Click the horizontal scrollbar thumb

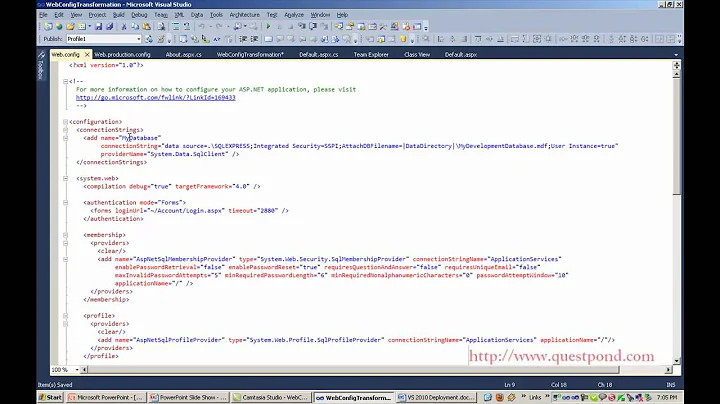coord(354,370)
